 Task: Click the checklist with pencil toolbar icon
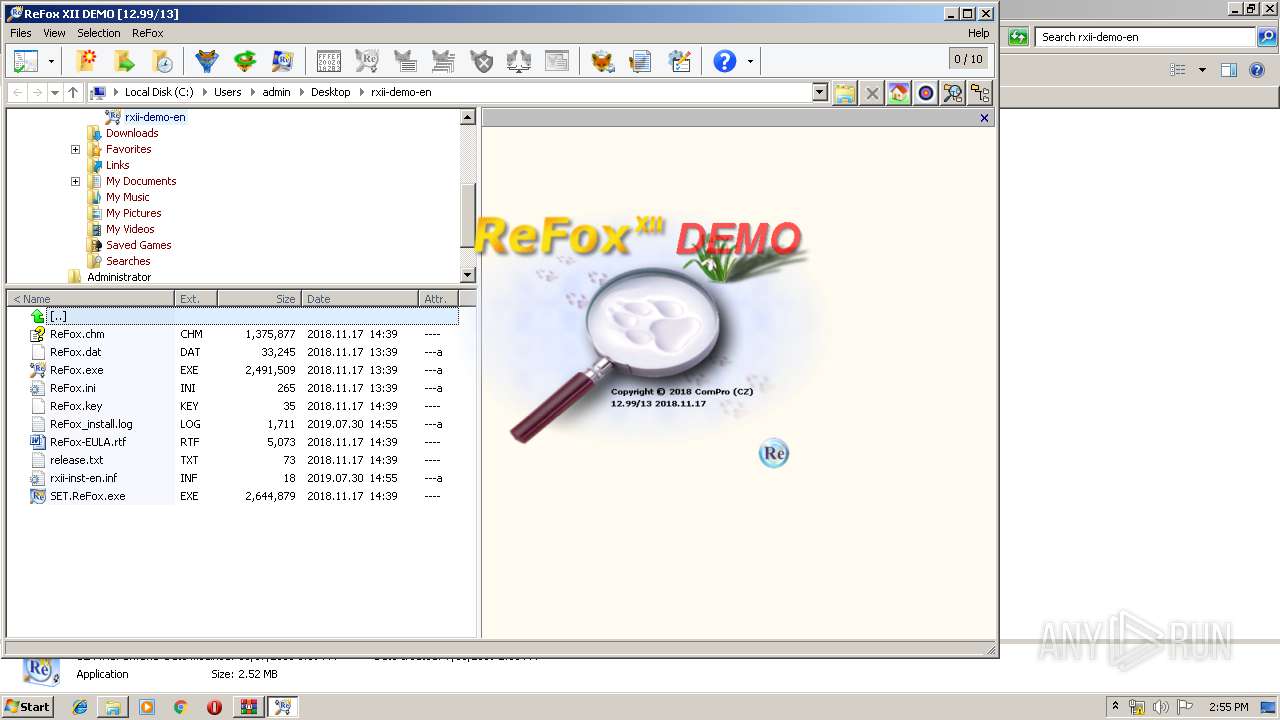click(680, 61)
